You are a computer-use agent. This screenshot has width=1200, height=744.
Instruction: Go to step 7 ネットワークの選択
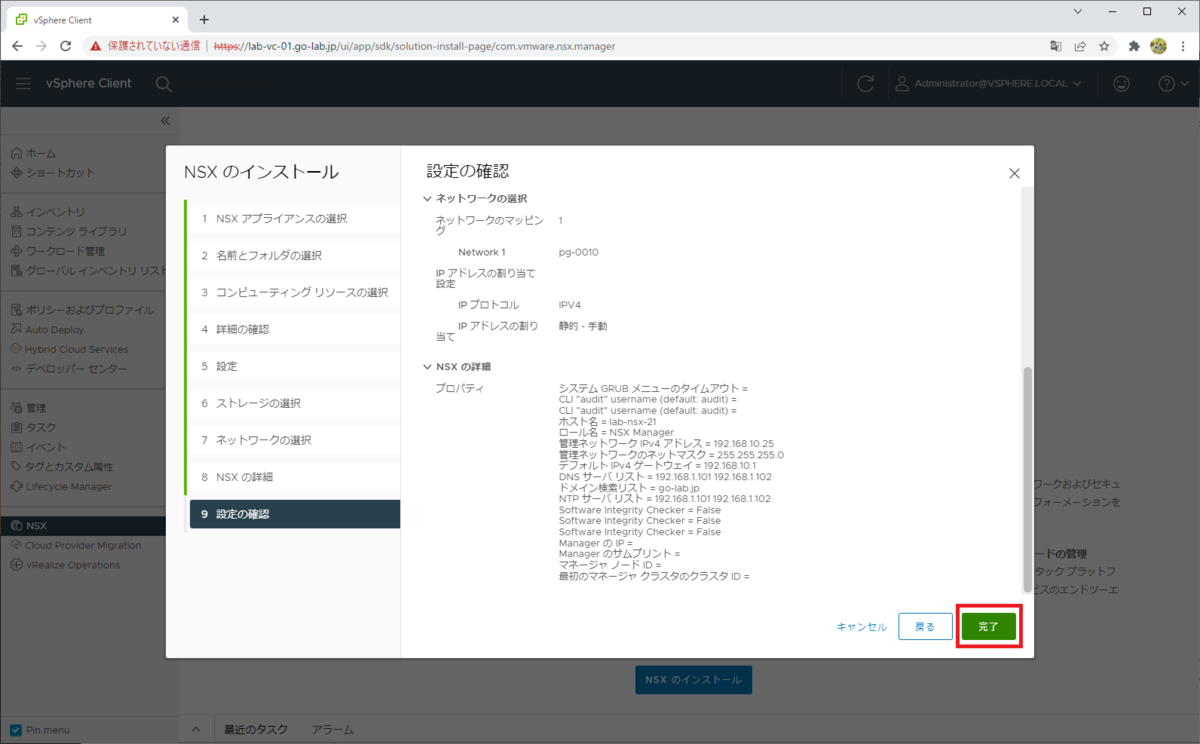(x=293, y=440)
